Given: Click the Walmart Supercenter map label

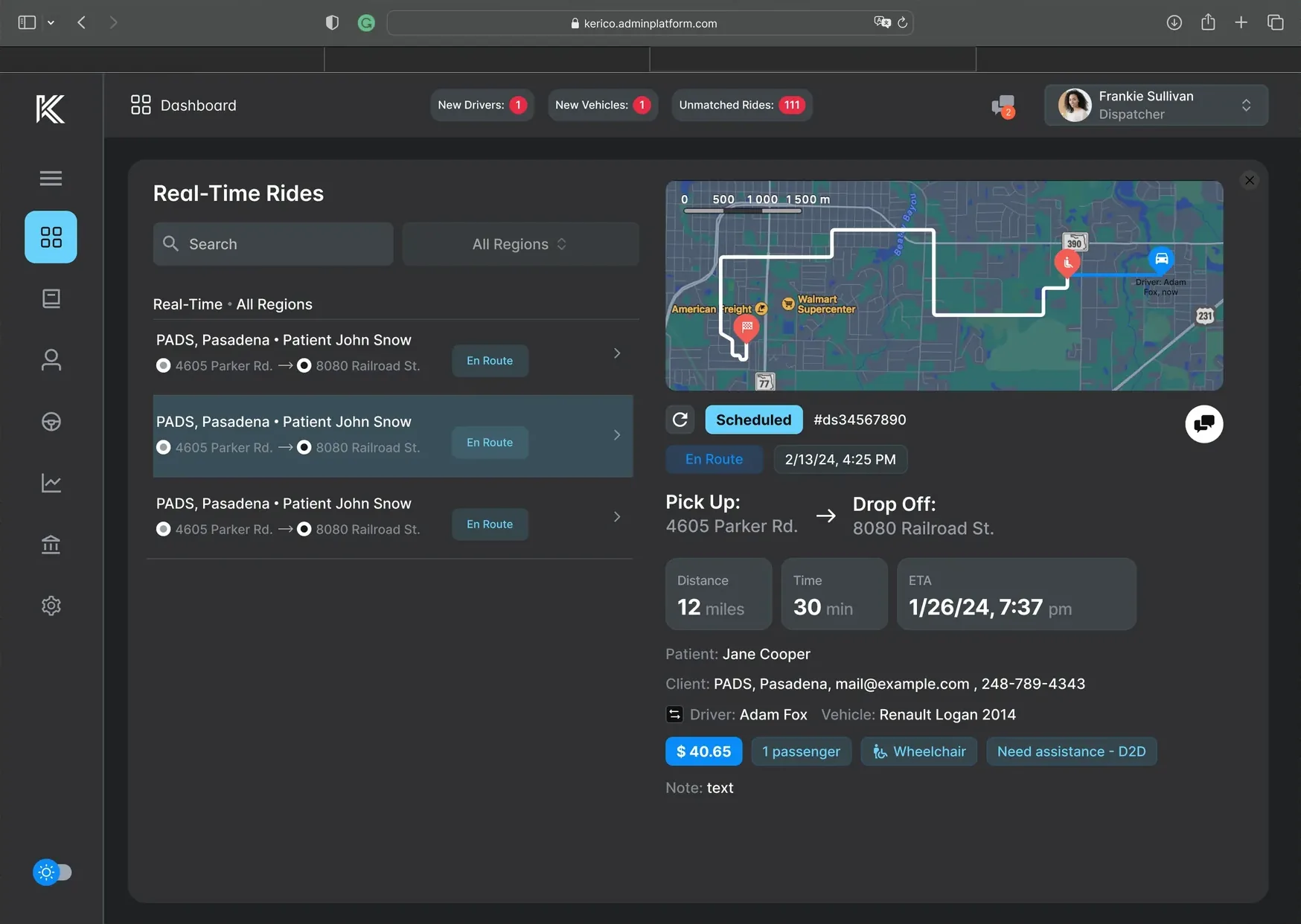Looking at the screenshot, I should tap(826, 304).
